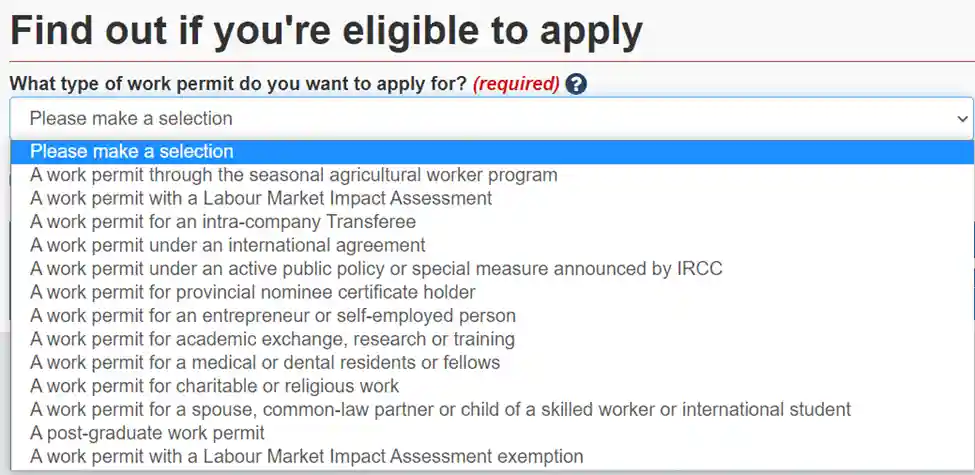Pick the Labour Market Impact Assessment exemption option

tap(491, 457)
